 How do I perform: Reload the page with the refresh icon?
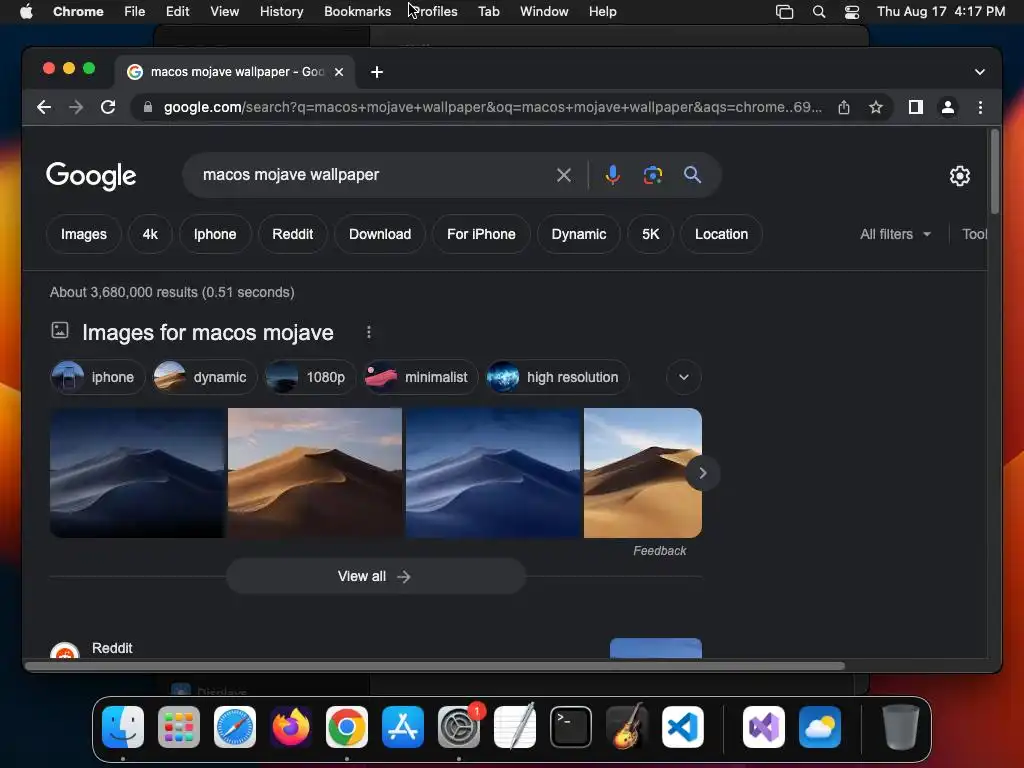[108, 107]
